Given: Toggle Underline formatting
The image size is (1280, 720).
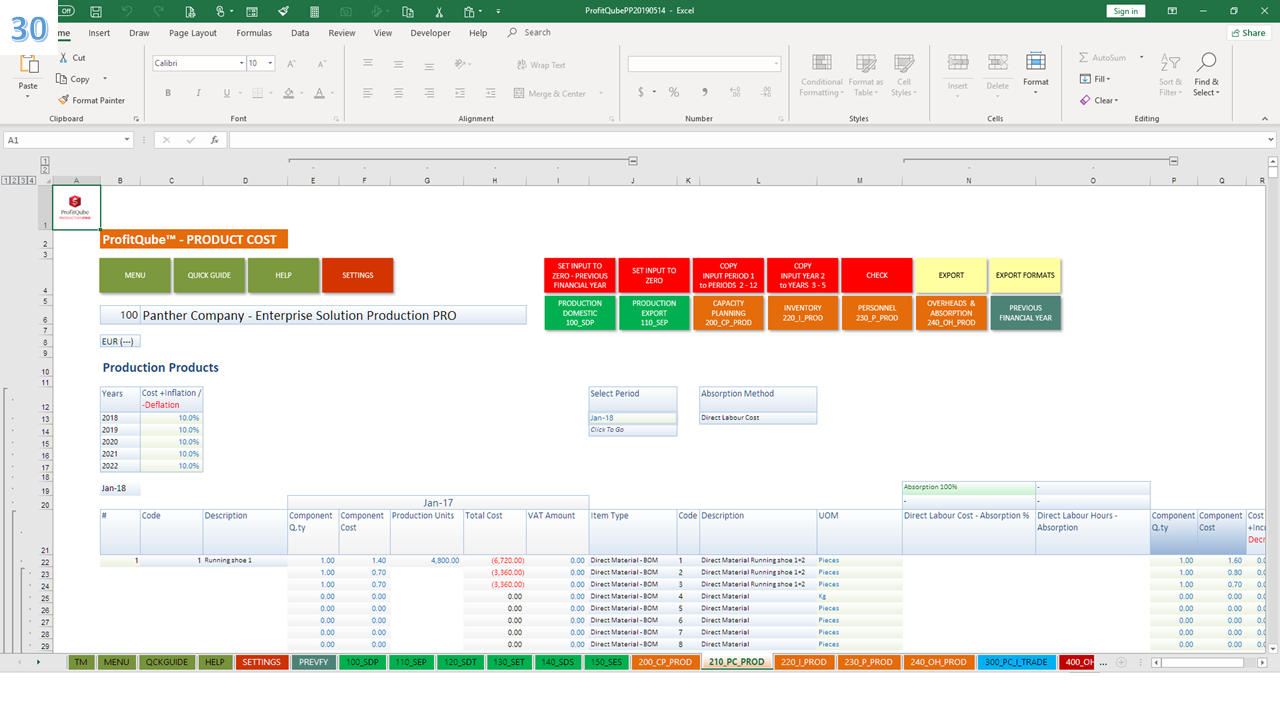Looking at the screenshot, I should tap(227, 93).
